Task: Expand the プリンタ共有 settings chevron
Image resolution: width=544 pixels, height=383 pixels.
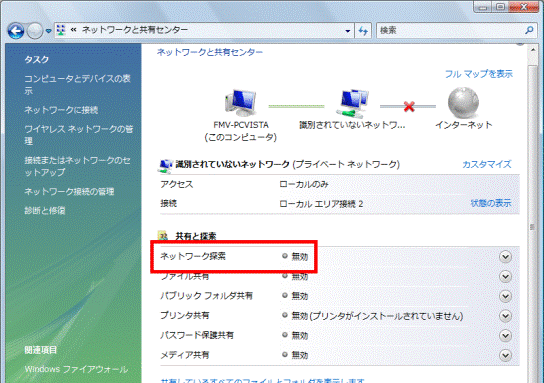Action: pyautogui.click(x=505, y=316)
